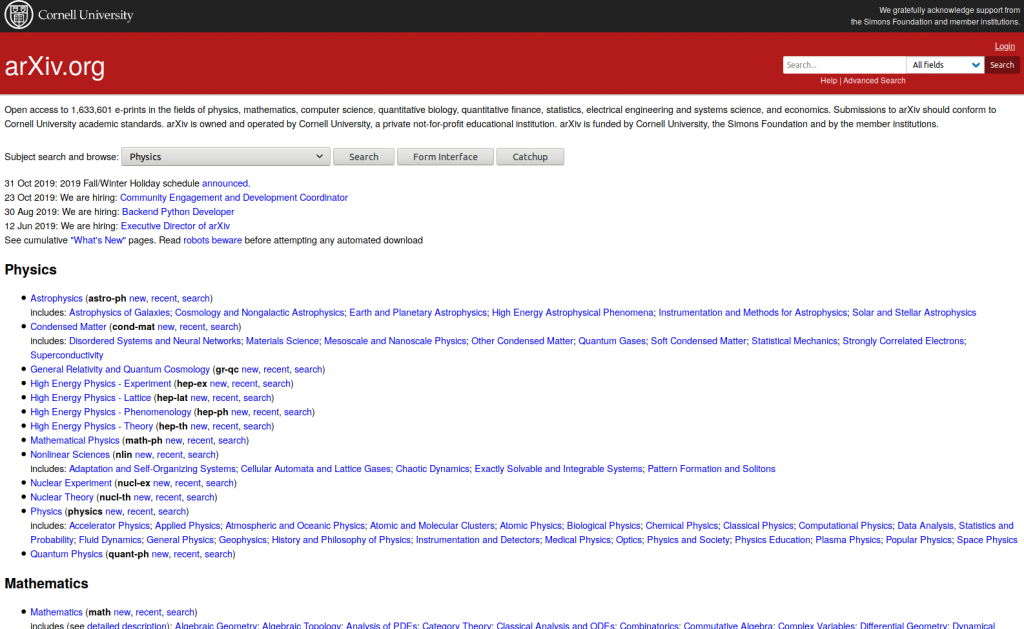Viewport: 1024px width, 629px height.
Task: Click 'new' link for astro-ph
Action: pyautogui.click(x=137, y=298)
